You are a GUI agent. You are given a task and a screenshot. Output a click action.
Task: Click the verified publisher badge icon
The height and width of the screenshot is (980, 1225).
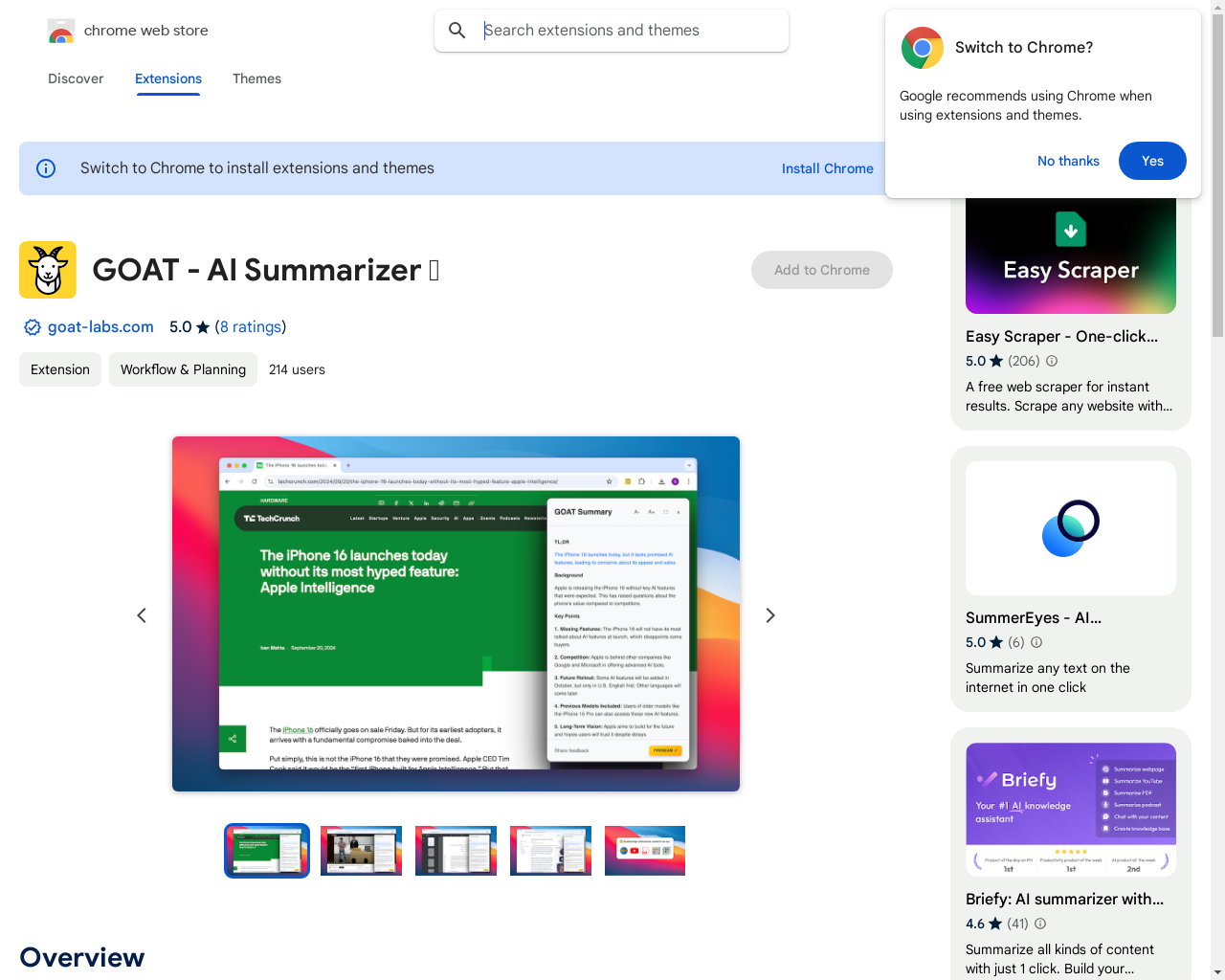[x=33, y=327]
